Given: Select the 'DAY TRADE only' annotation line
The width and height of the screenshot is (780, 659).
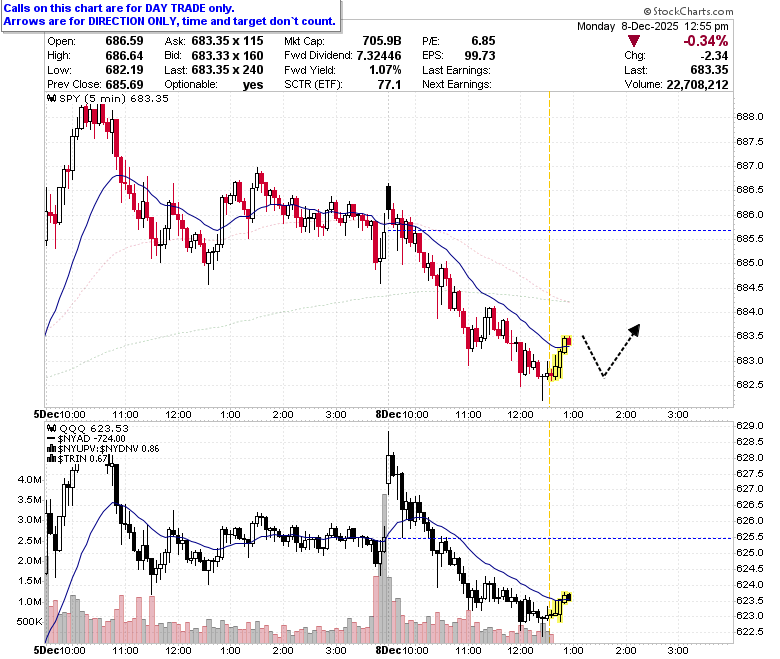Looking at the screenshot, I should 119,8.
